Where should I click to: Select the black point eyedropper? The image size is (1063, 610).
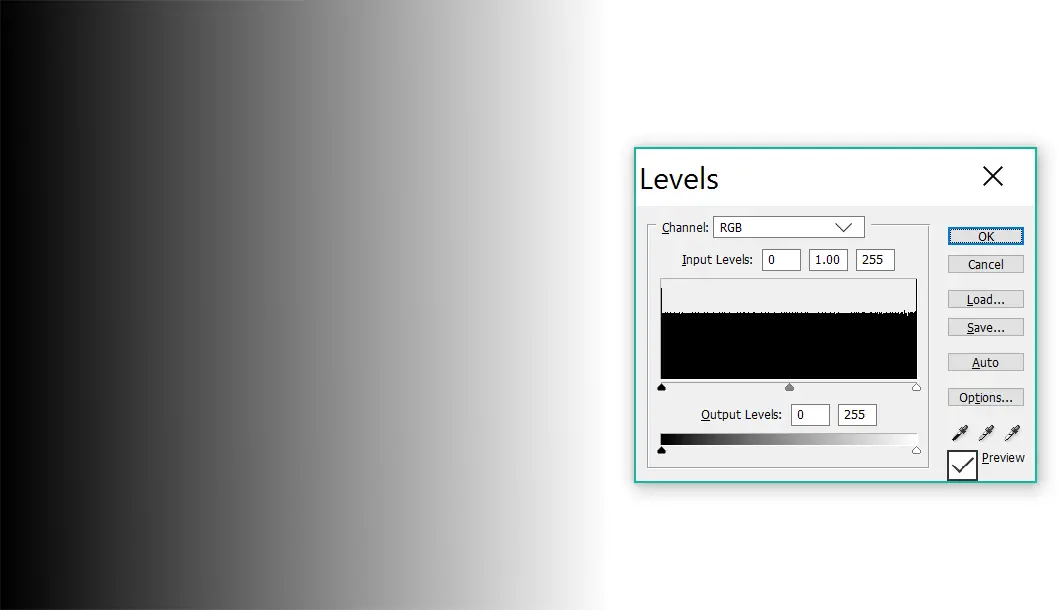pyautogui.click(x=960, y=432)
